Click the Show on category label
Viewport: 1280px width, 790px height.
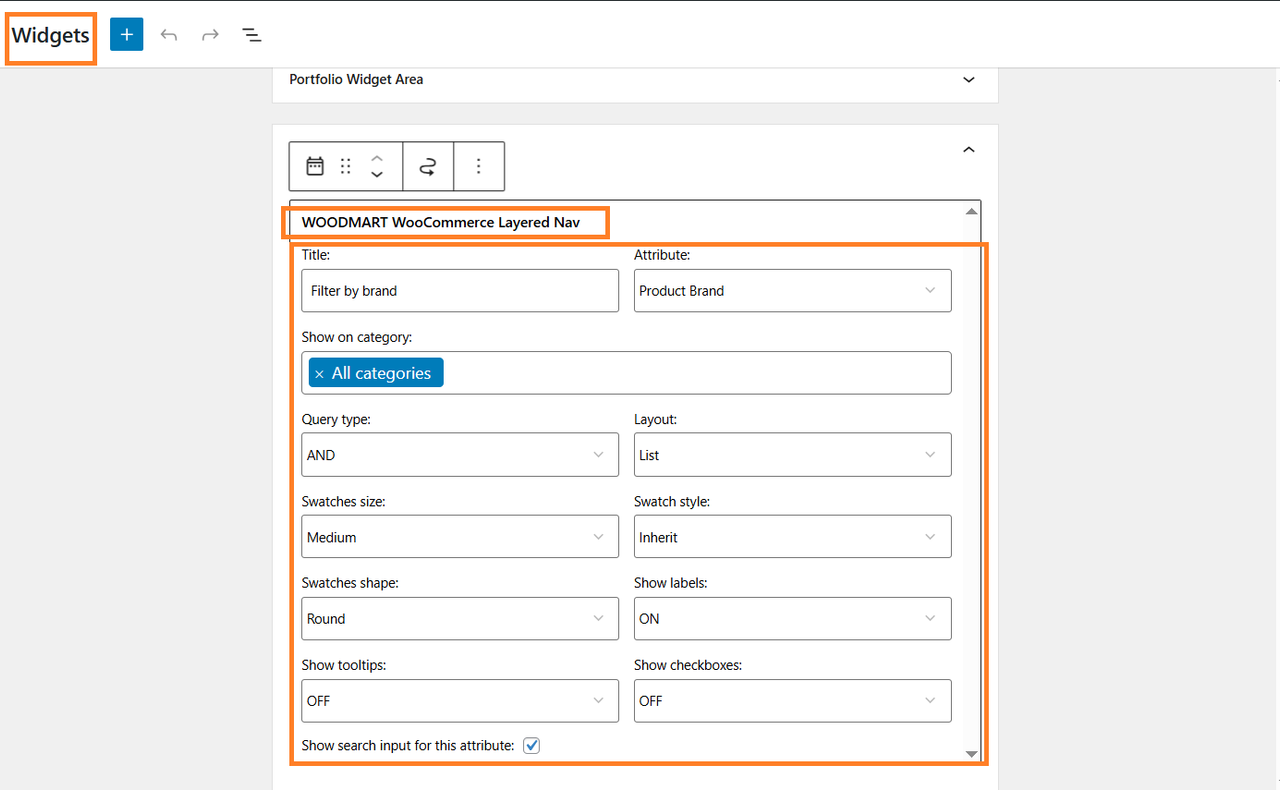click(357, 337)
